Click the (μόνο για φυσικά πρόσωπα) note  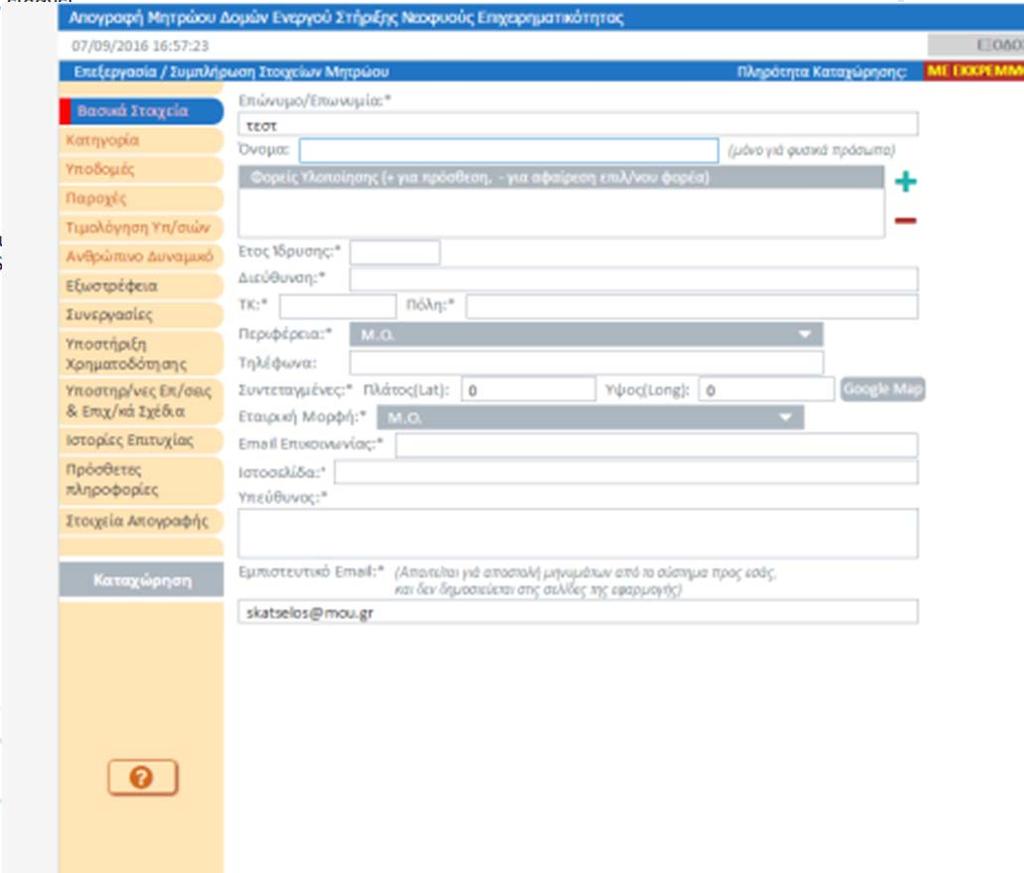pyautogui.click(x=811, y=150)
